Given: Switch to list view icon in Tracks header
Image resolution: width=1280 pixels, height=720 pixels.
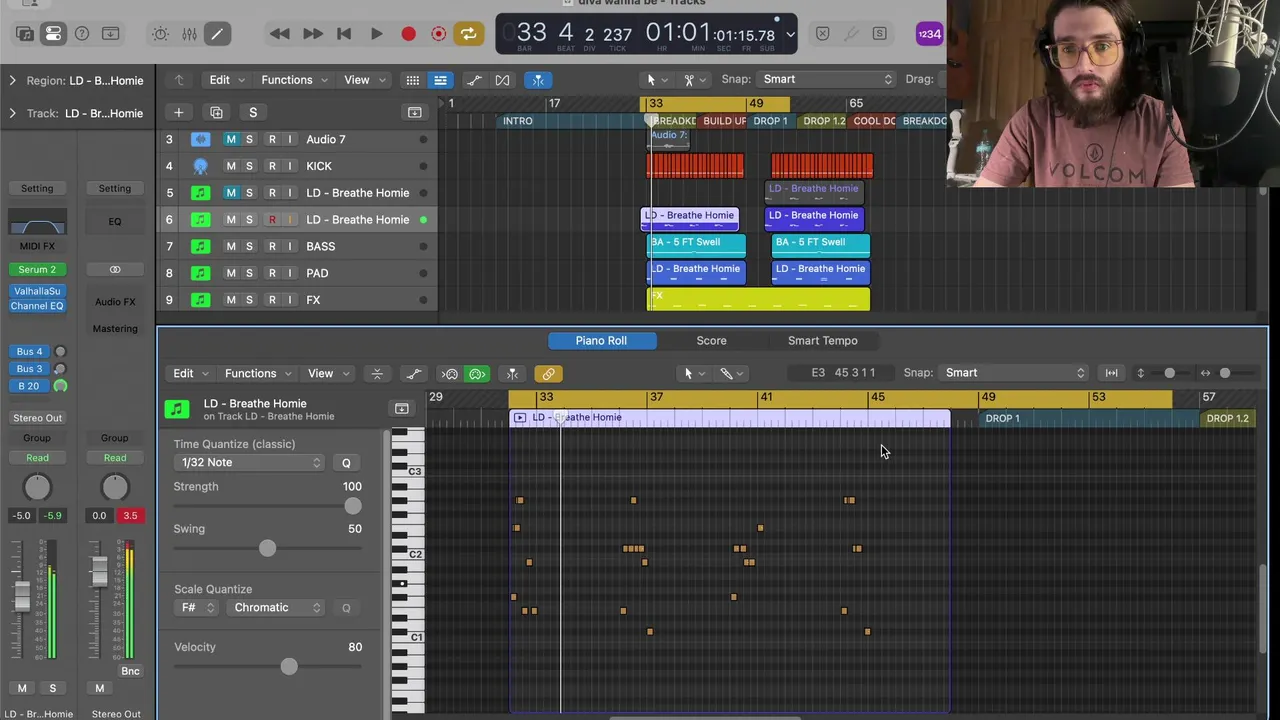Looking at the screenshot, I should pyautogui.click(x=440, y=80).
